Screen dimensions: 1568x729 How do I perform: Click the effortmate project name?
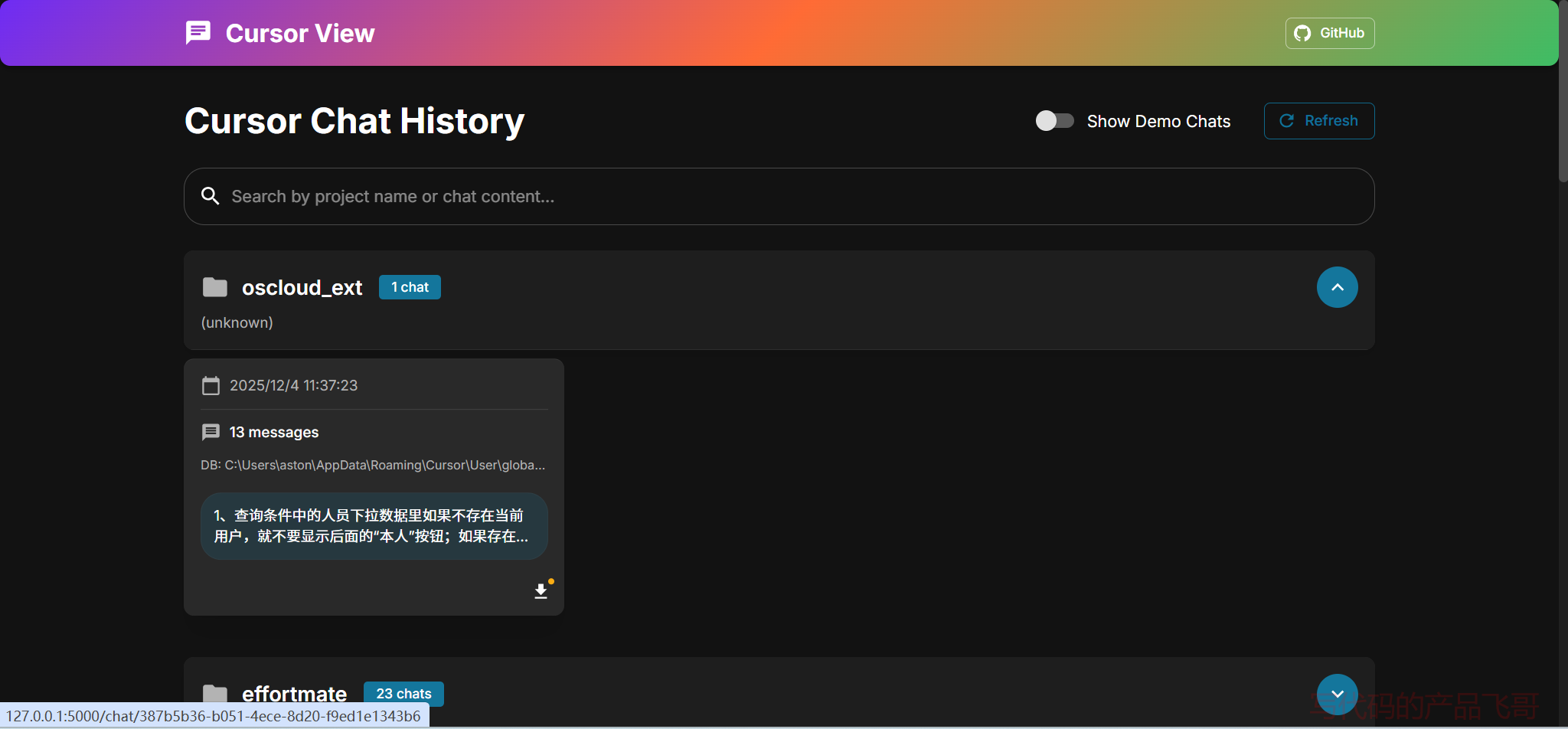(294, 694)
